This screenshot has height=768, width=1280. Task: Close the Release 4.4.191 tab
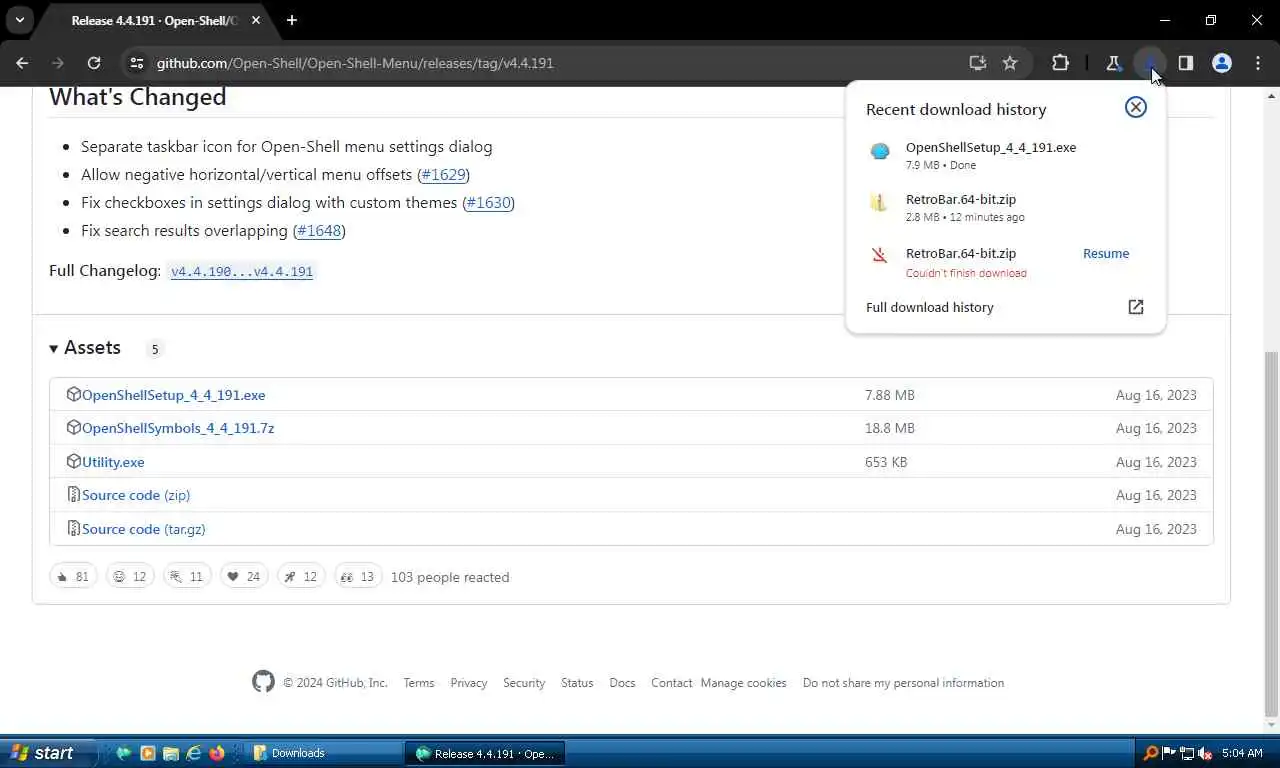[x=256, y=20]
